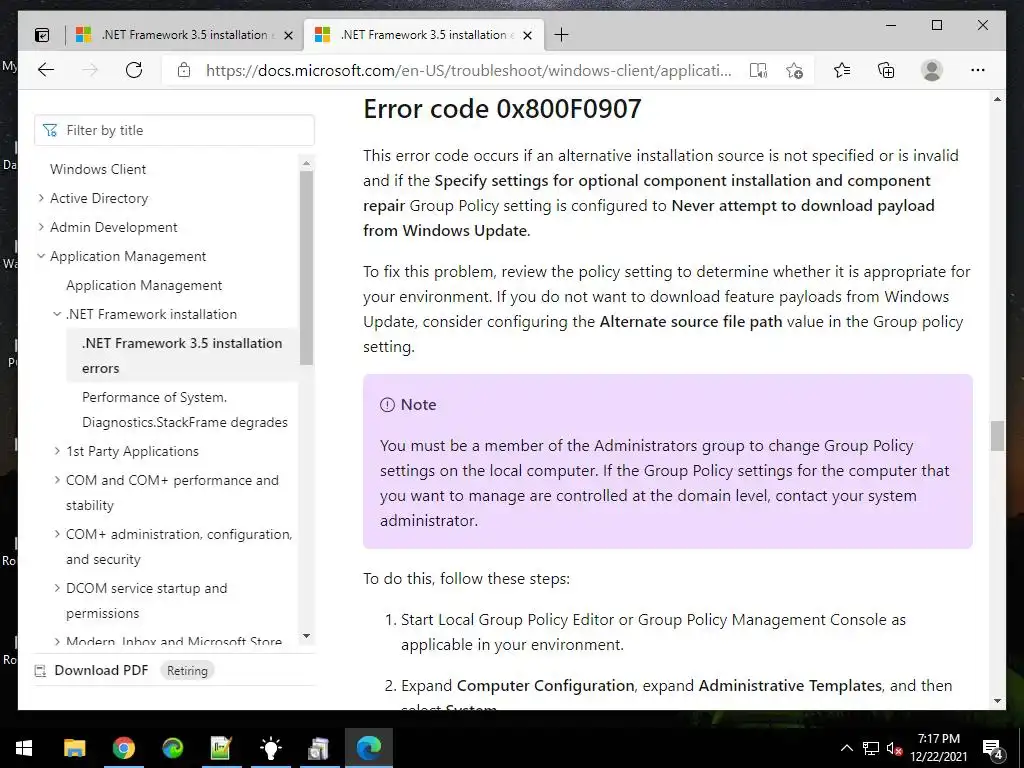Launch Google Chrome from taskbar
Viewport: 1024px width, 768px height.
[x=123, y=748]
